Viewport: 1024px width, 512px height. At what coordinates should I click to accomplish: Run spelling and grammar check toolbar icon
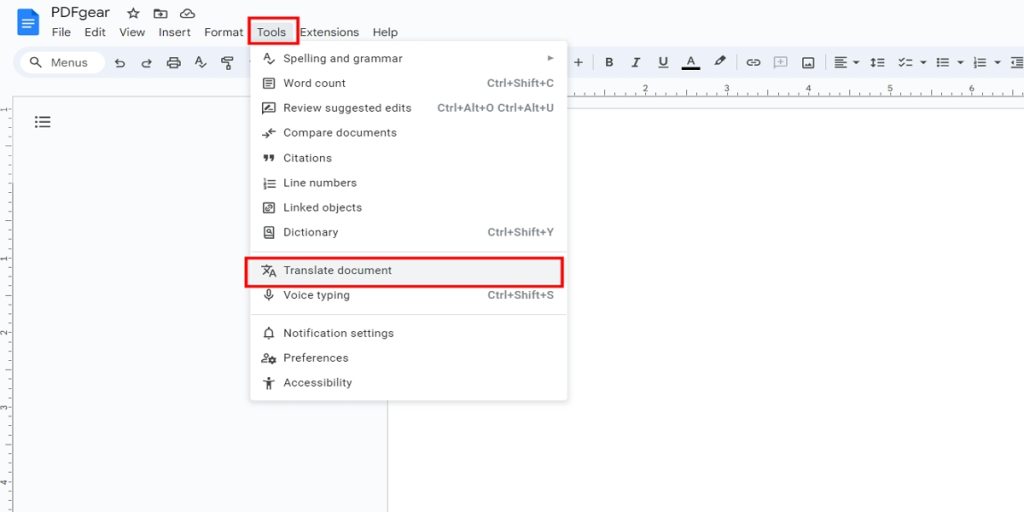[200, 63]
